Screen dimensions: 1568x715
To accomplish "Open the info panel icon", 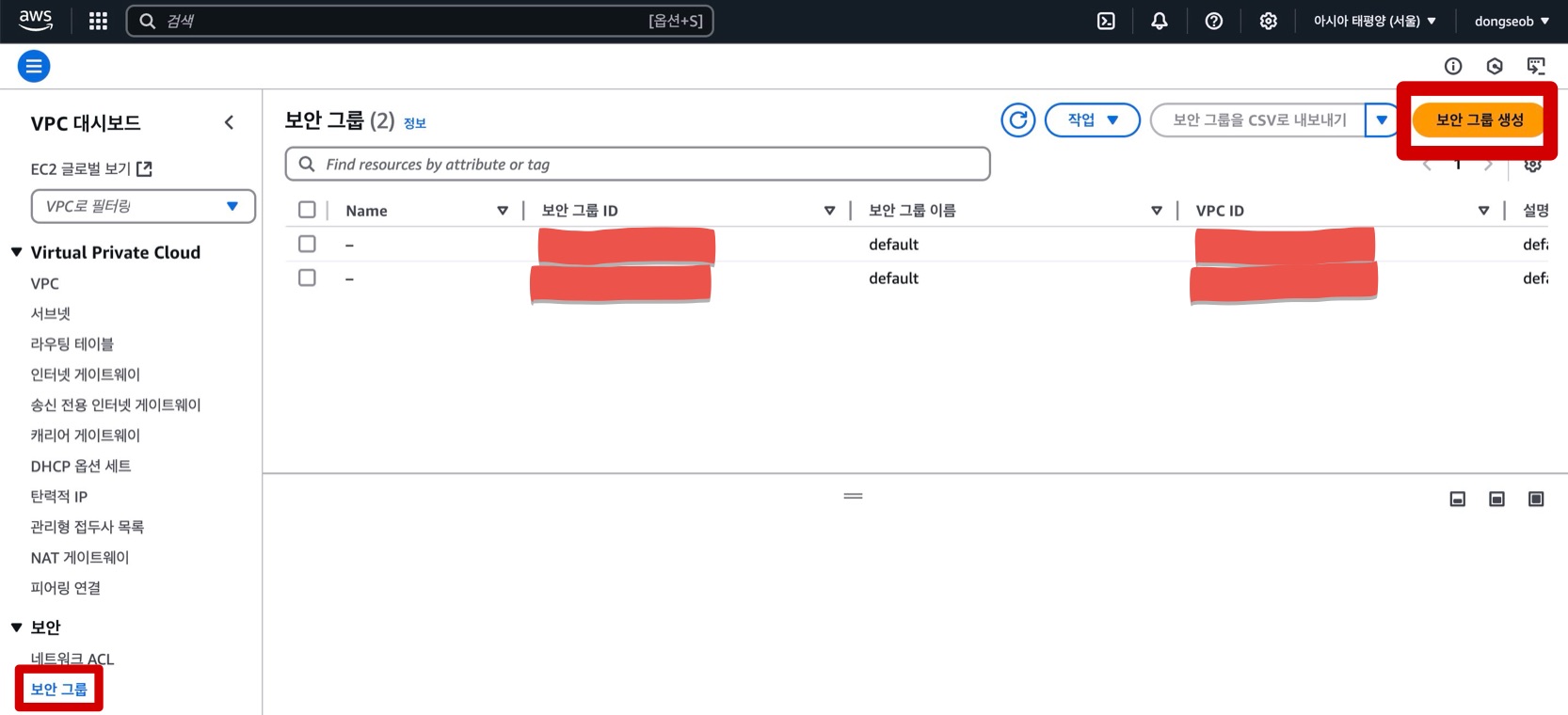I will coord(1453,66).
